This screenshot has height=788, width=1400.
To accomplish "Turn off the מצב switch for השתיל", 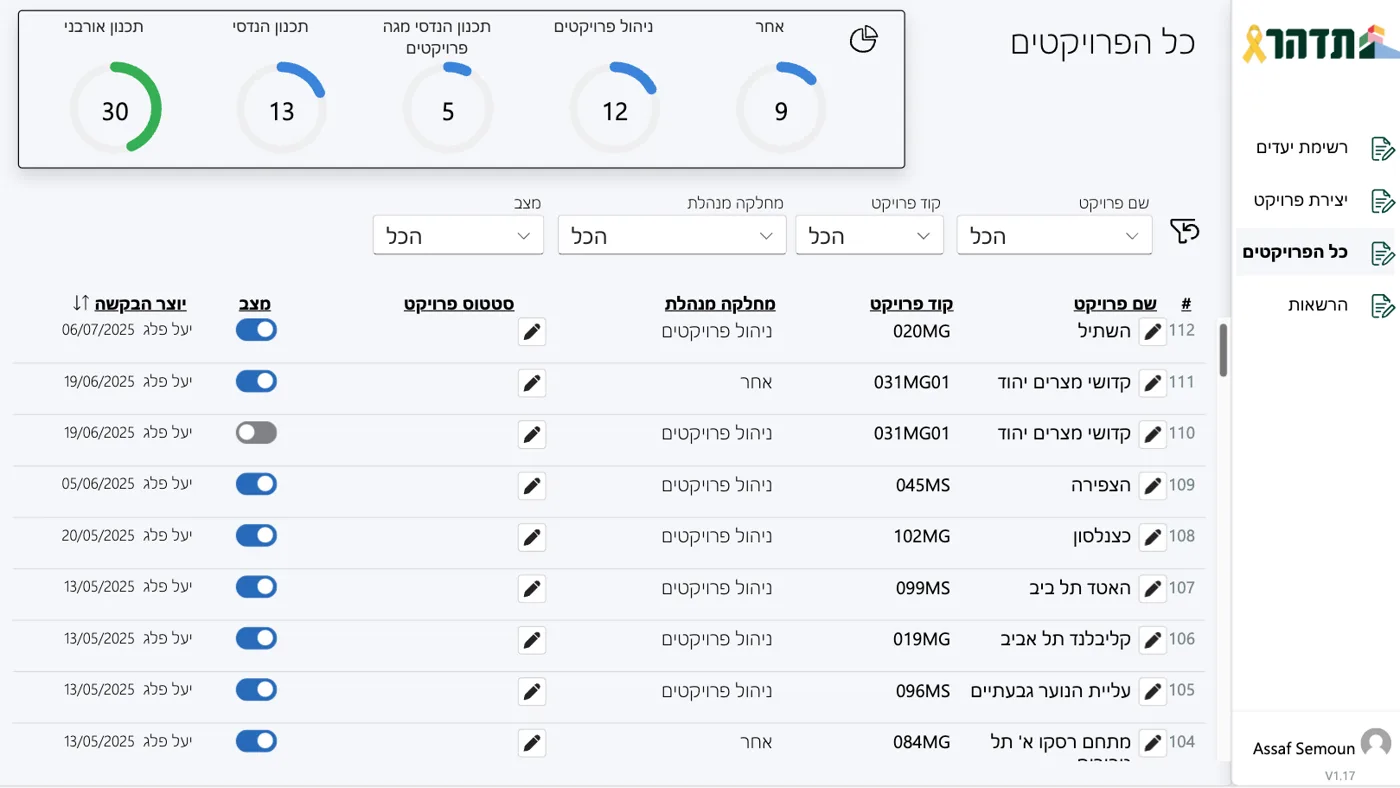I will (256, 330).
